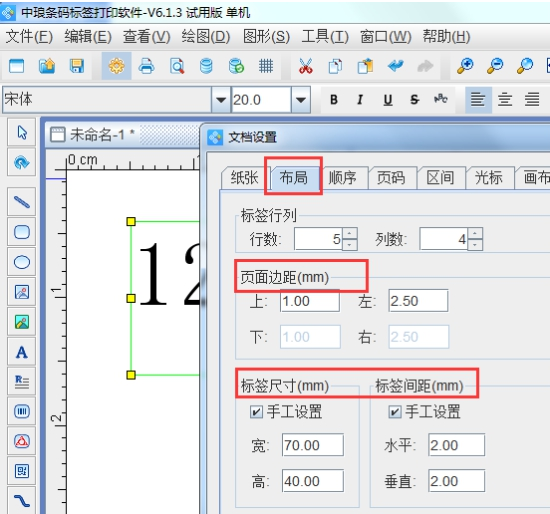The image size is (550, 514).
Task: Open the 工具(T) menu
Action: pos(325,36)
